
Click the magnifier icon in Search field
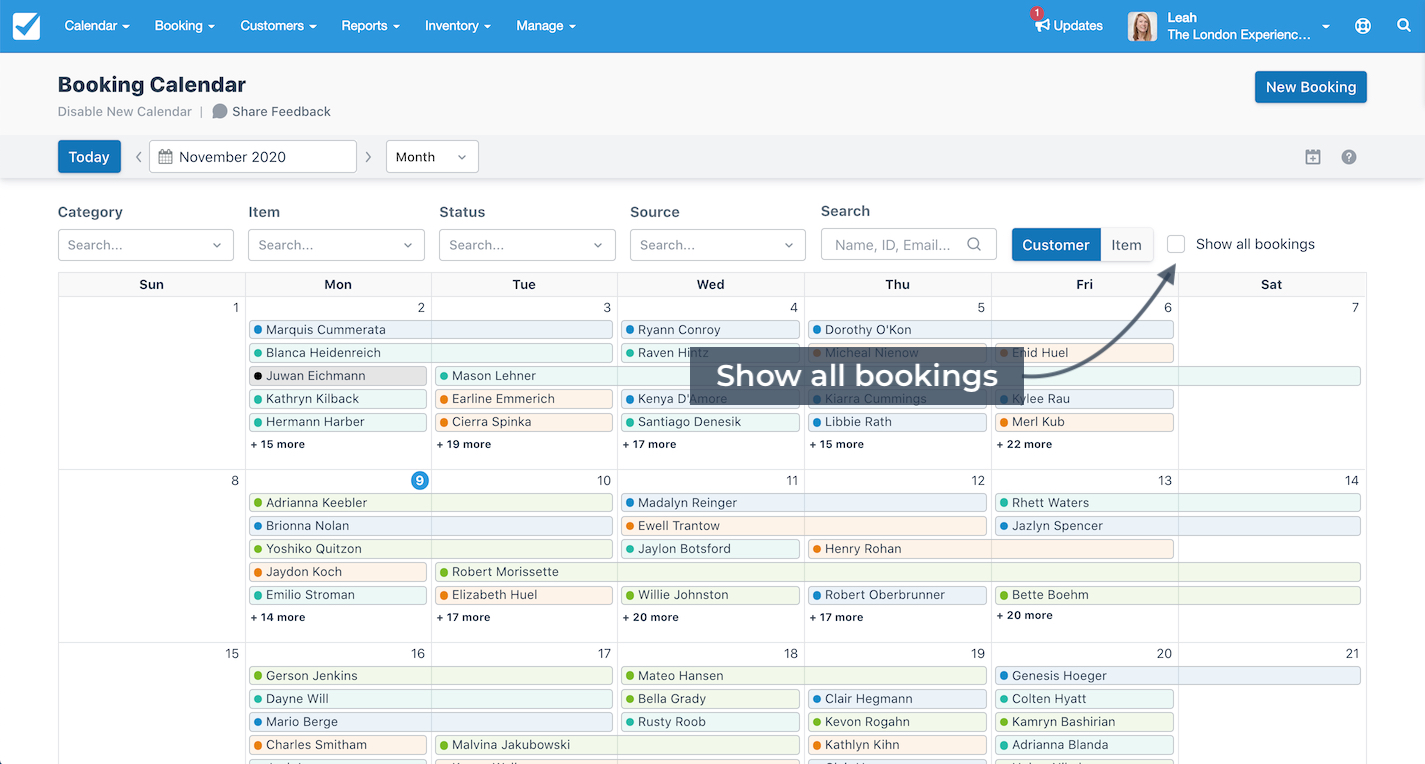[x=974, y=244]
